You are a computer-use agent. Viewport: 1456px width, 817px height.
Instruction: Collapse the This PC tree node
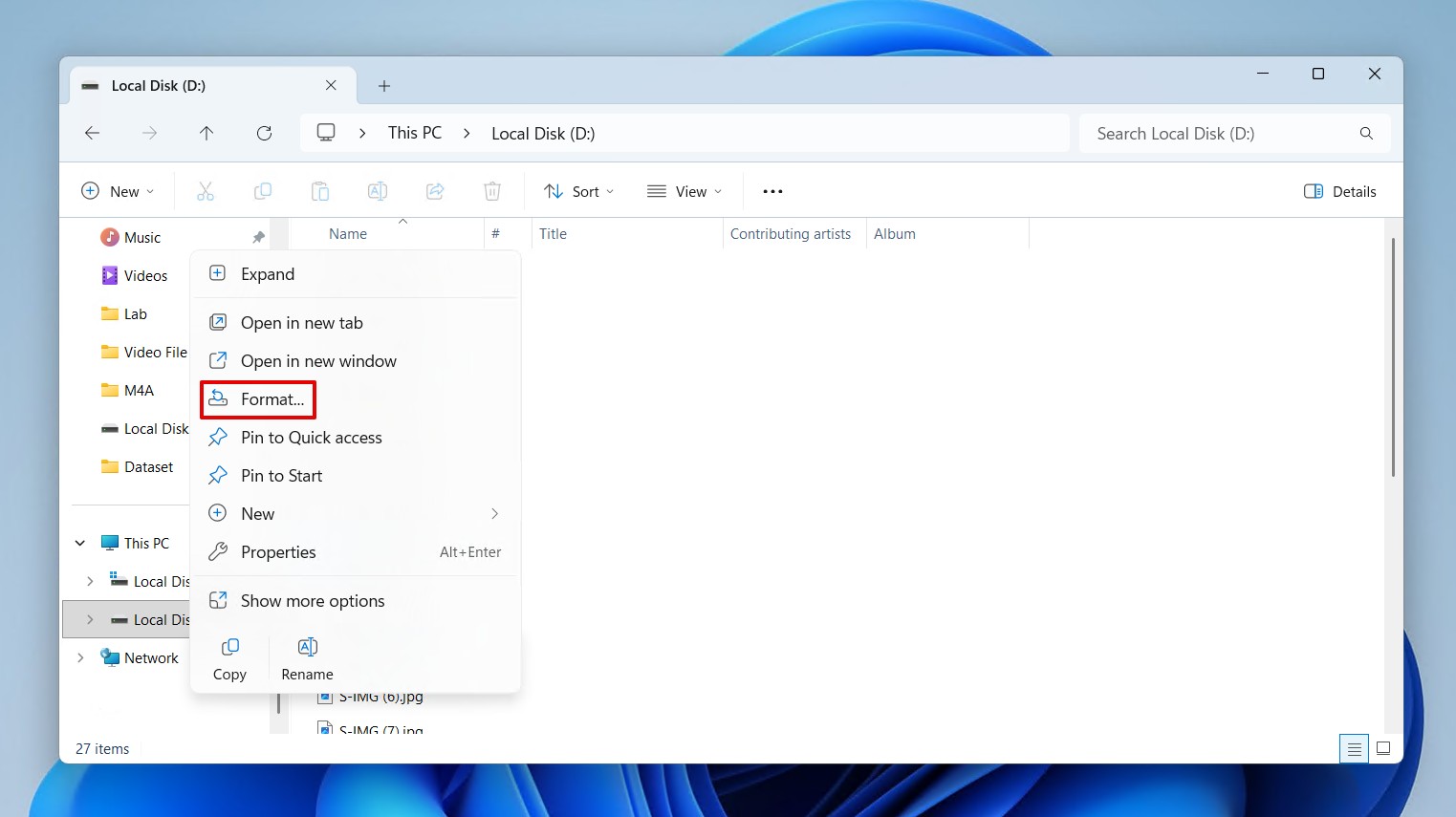[x=80, y=543]
